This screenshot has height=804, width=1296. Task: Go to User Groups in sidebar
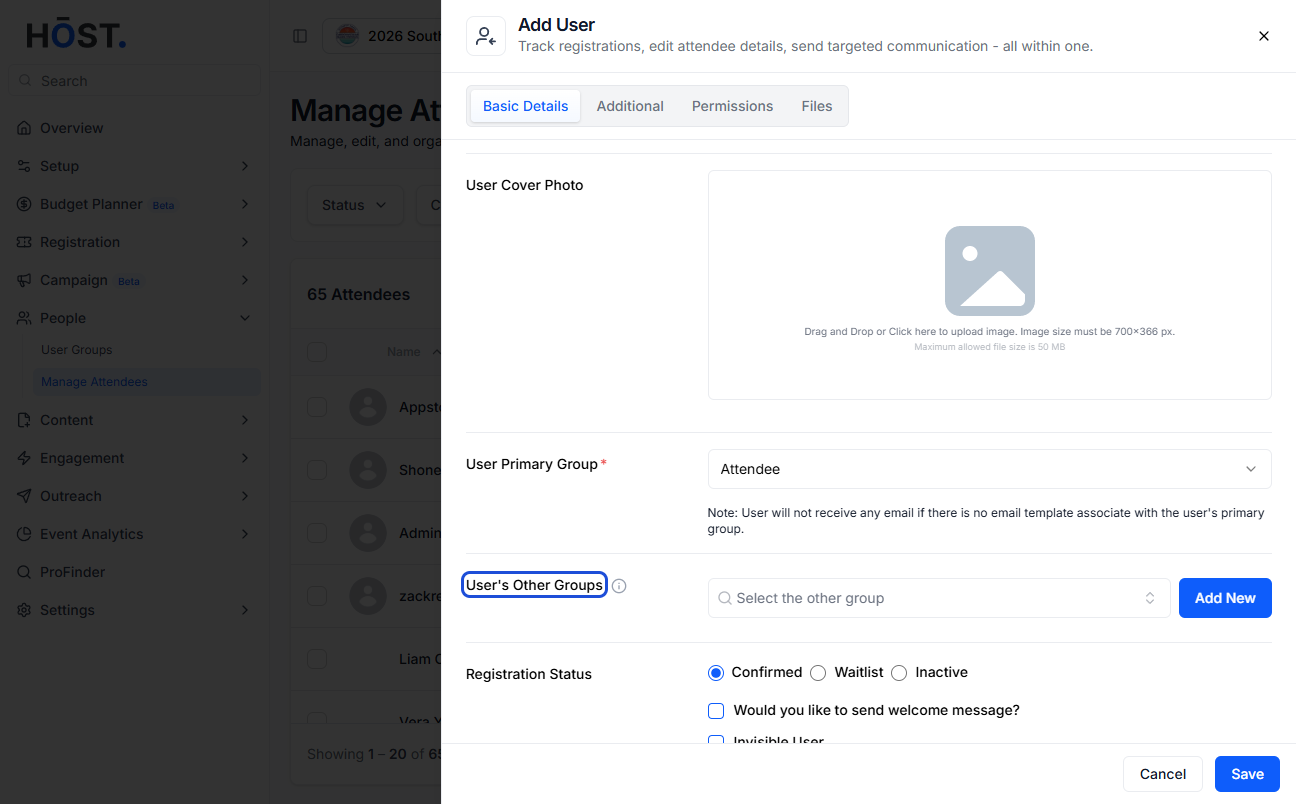pos(76,350)
